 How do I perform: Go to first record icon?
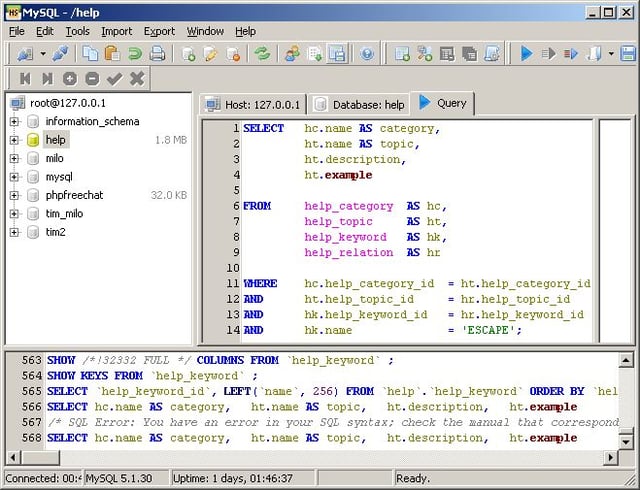tap(25, 78)
